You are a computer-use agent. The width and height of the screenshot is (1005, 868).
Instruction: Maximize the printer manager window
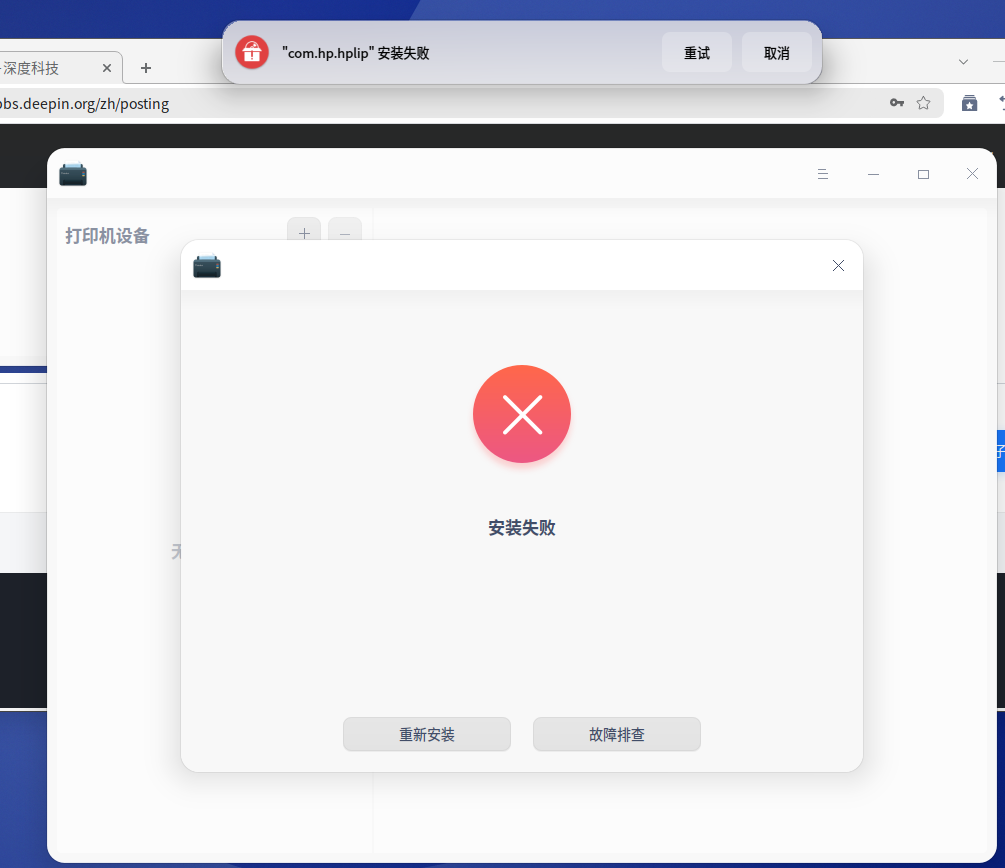923,174
